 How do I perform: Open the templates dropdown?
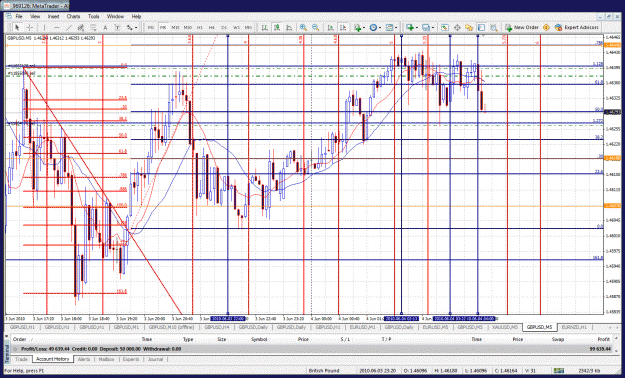(x=391, y=28)
